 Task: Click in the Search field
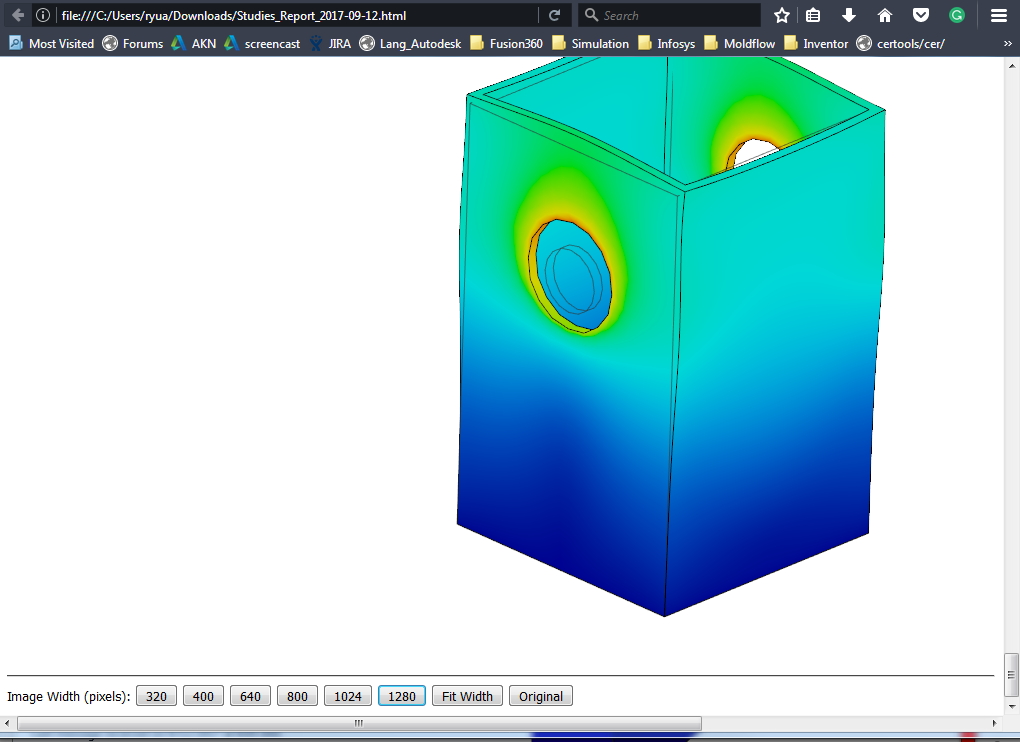pos(669,15)
